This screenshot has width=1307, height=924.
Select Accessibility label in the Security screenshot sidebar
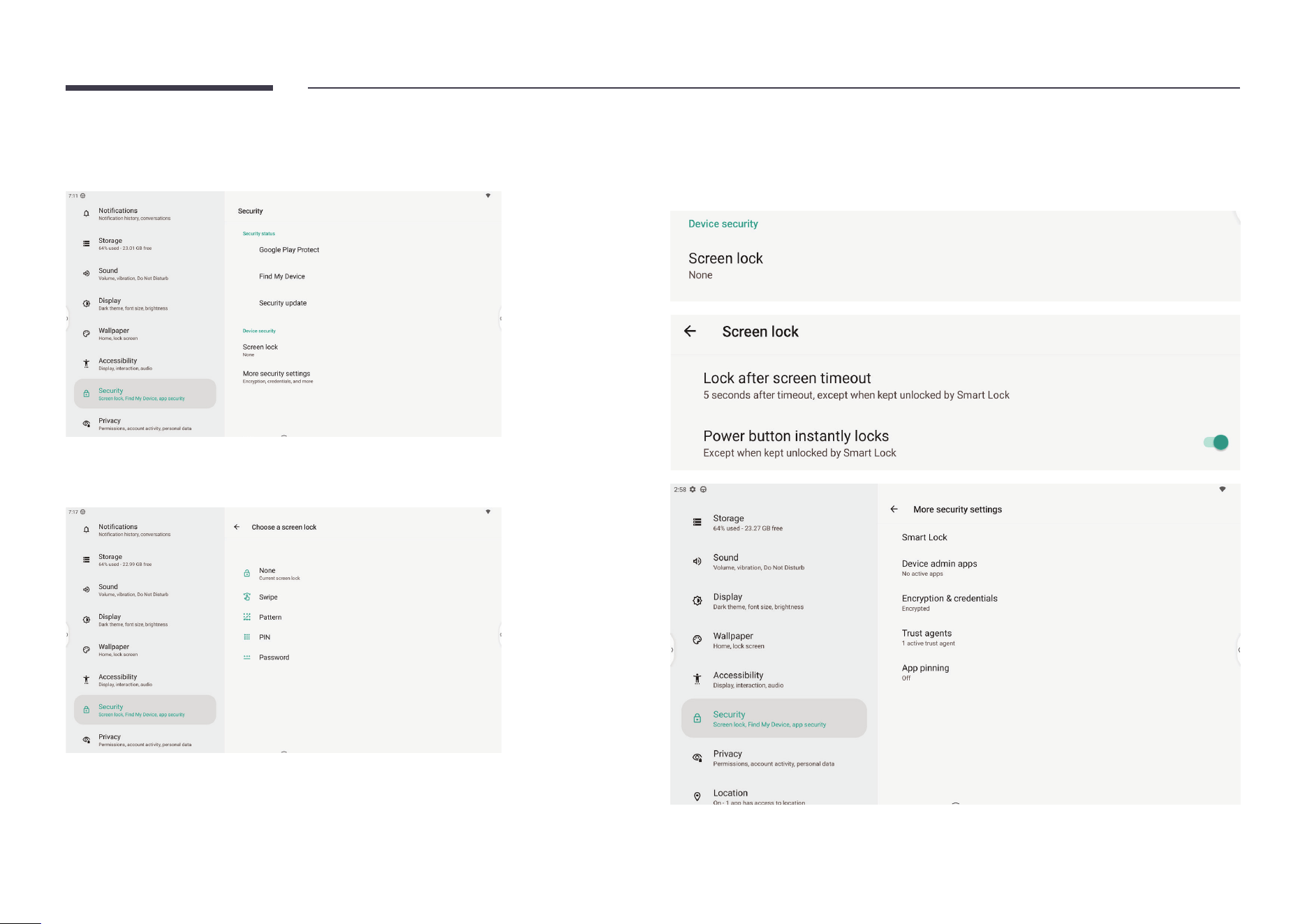coord(117,361)
